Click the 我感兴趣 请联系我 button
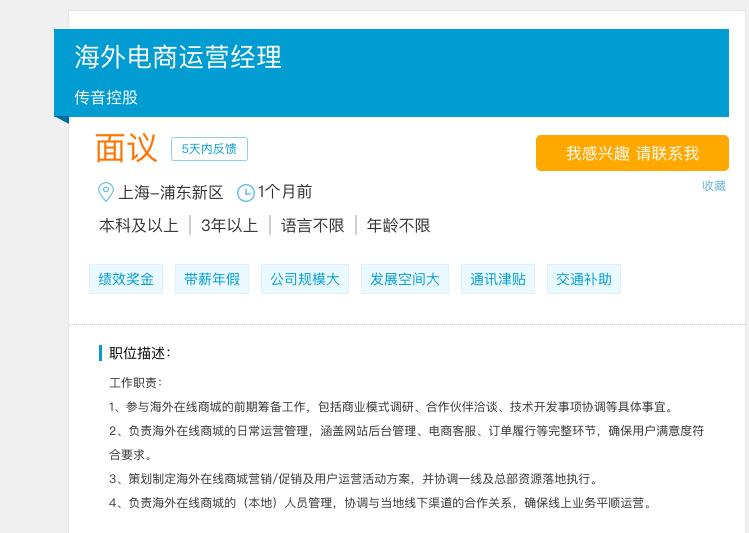 point(632,153)
